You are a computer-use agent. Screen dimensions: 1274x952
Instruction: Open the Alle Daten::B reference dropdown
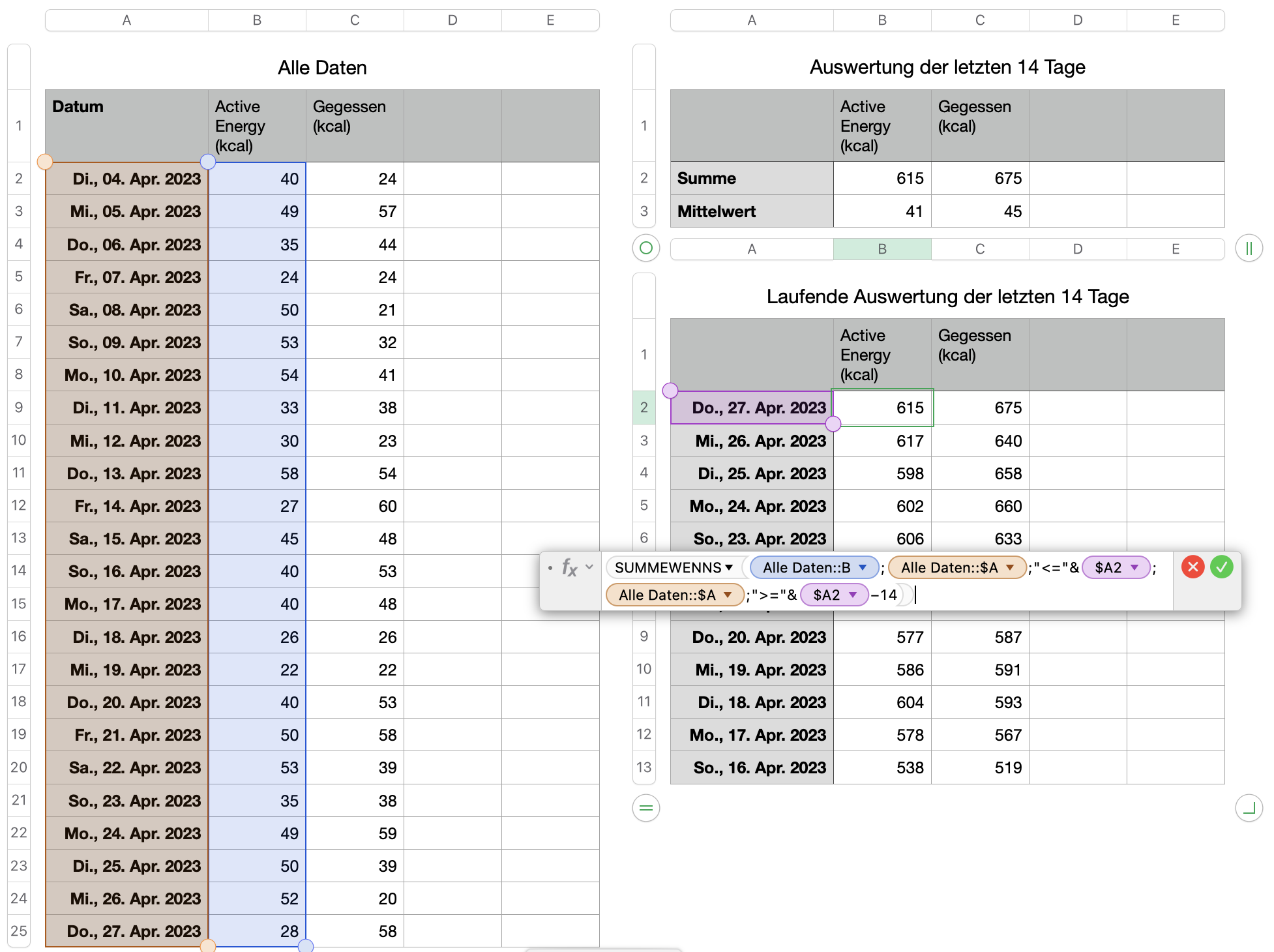863,567
